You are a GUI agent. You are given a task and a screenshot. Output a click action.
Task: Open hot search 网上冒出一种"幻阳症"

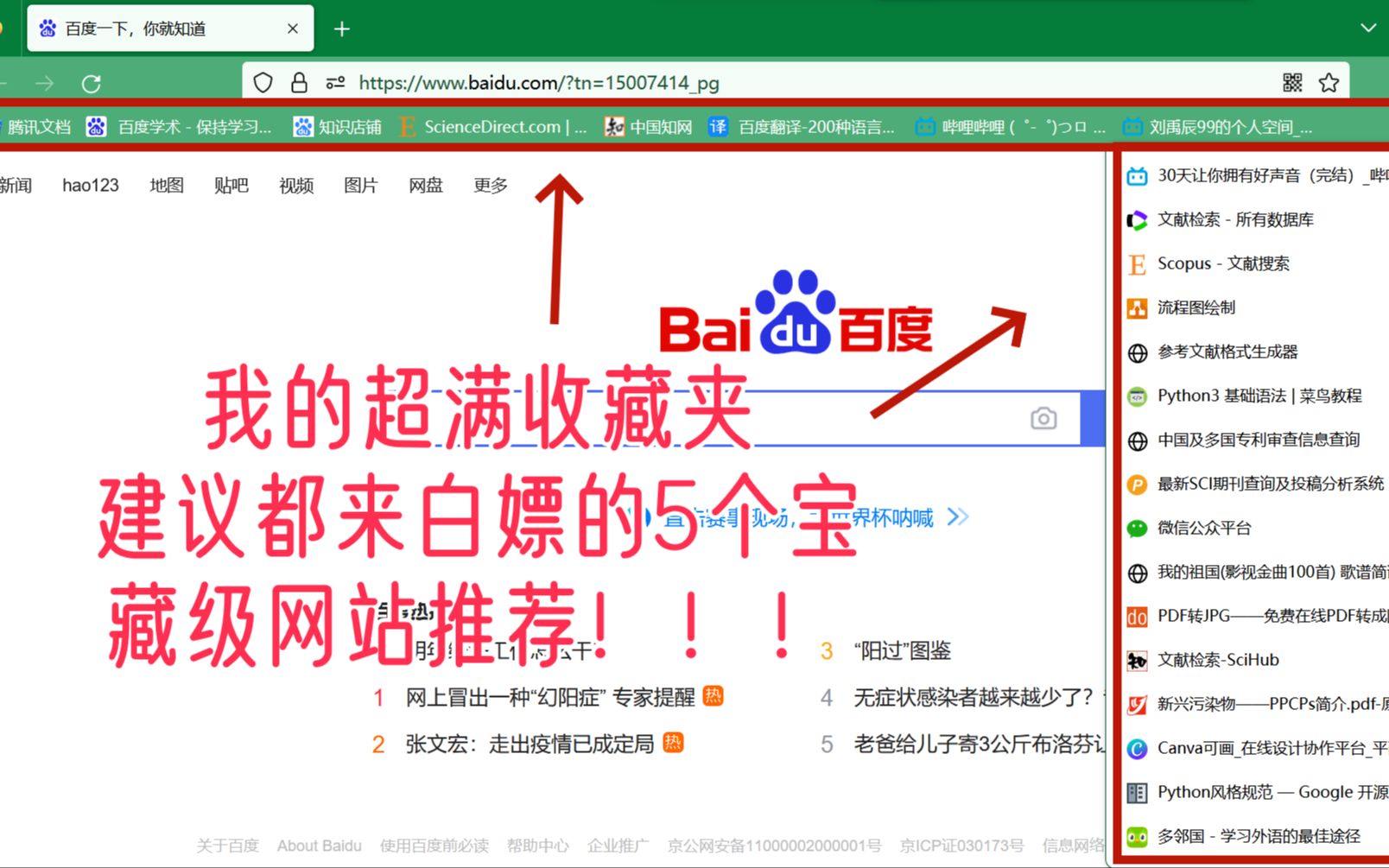[550, 697]
